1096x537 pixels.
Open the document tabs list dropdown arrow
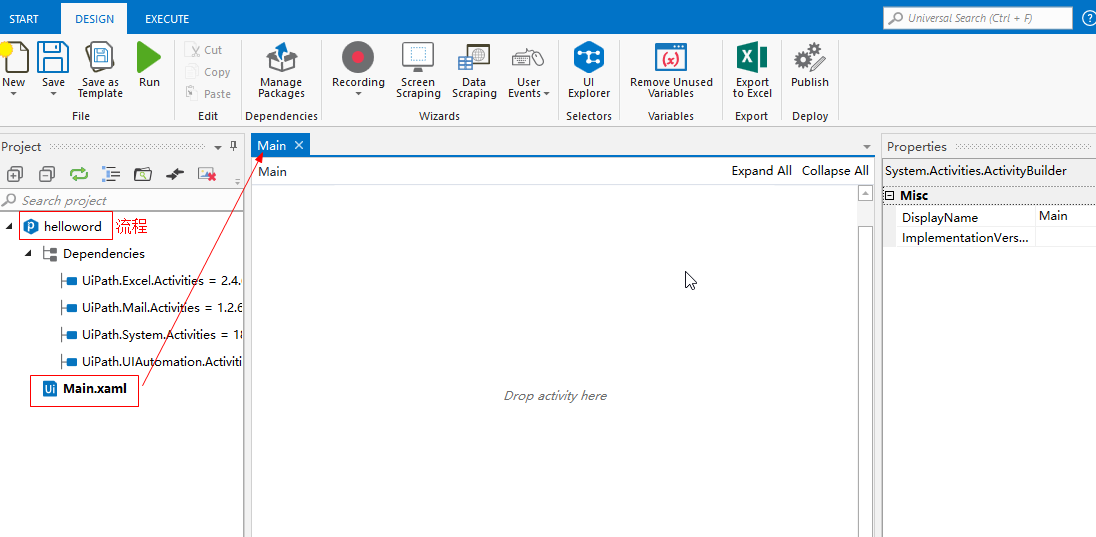tap(867, 147)
